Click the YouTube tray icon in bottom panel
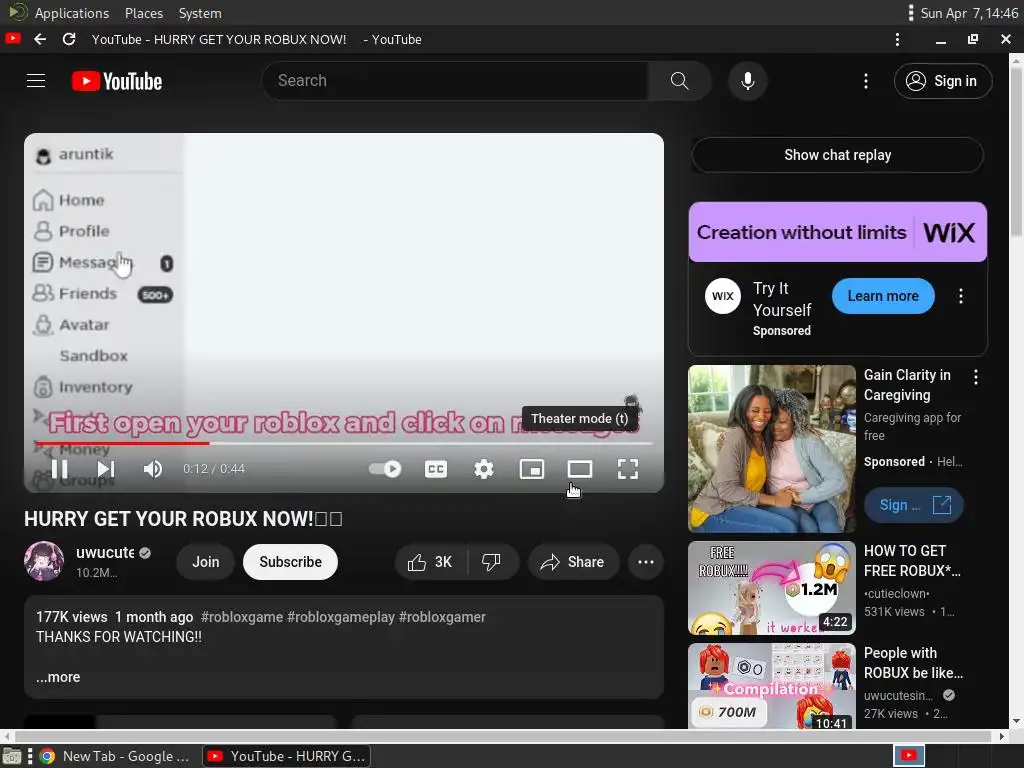This screenshot has width=1024, height=768. 908,756
